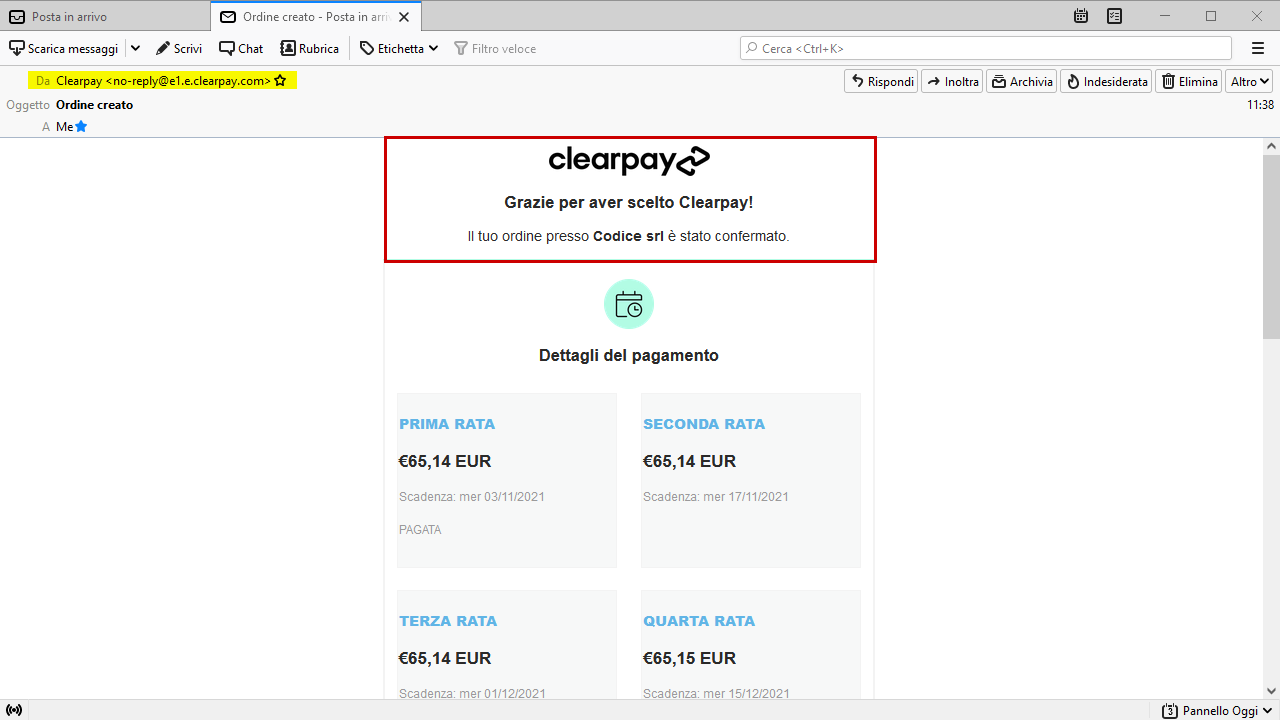Click the PRIMA RATA heading
Viewport: 1280px width, 720px height.
pos(447,424)
